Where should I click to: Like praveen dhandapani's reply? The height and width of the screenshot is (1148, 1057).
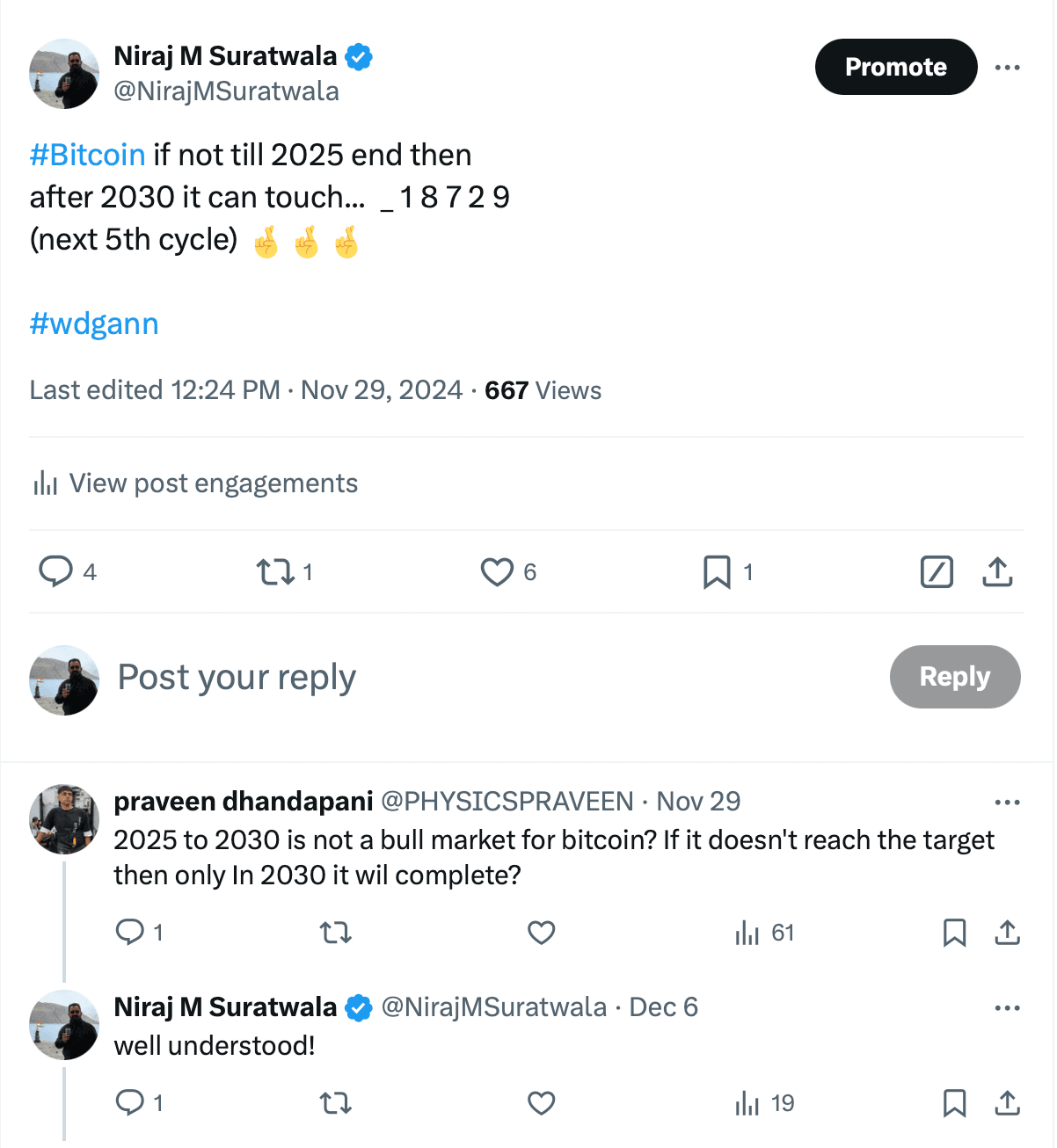pos(541,934)
